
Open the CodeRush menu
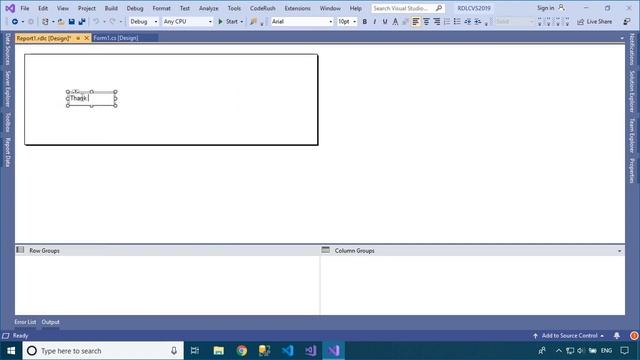pos(262,8)
